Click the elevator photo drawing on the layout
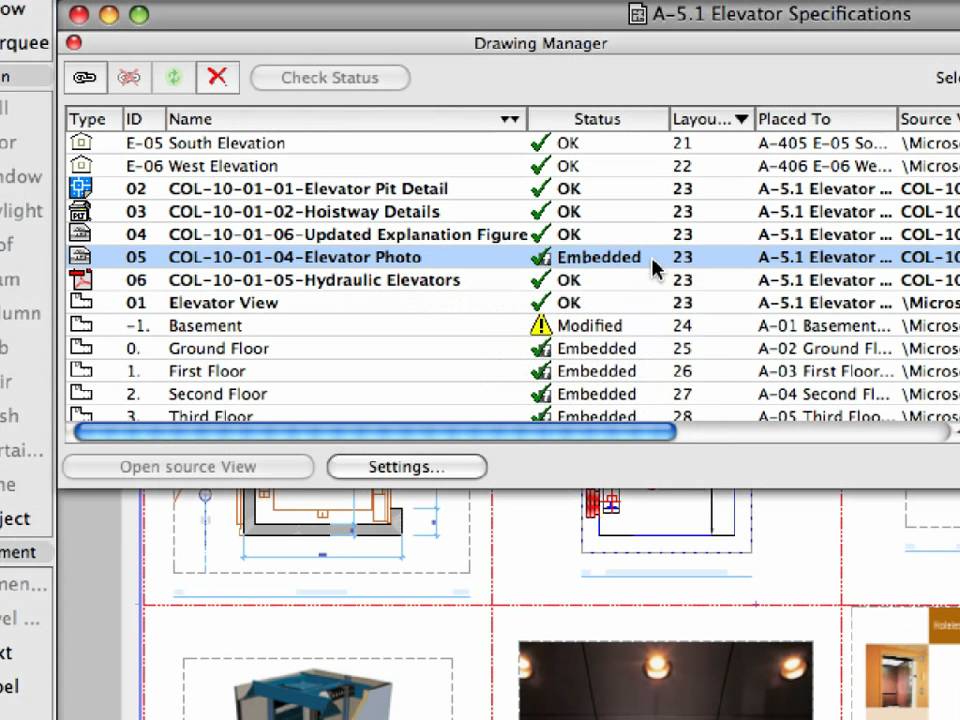The image size is (960, 720). [666, 680]
